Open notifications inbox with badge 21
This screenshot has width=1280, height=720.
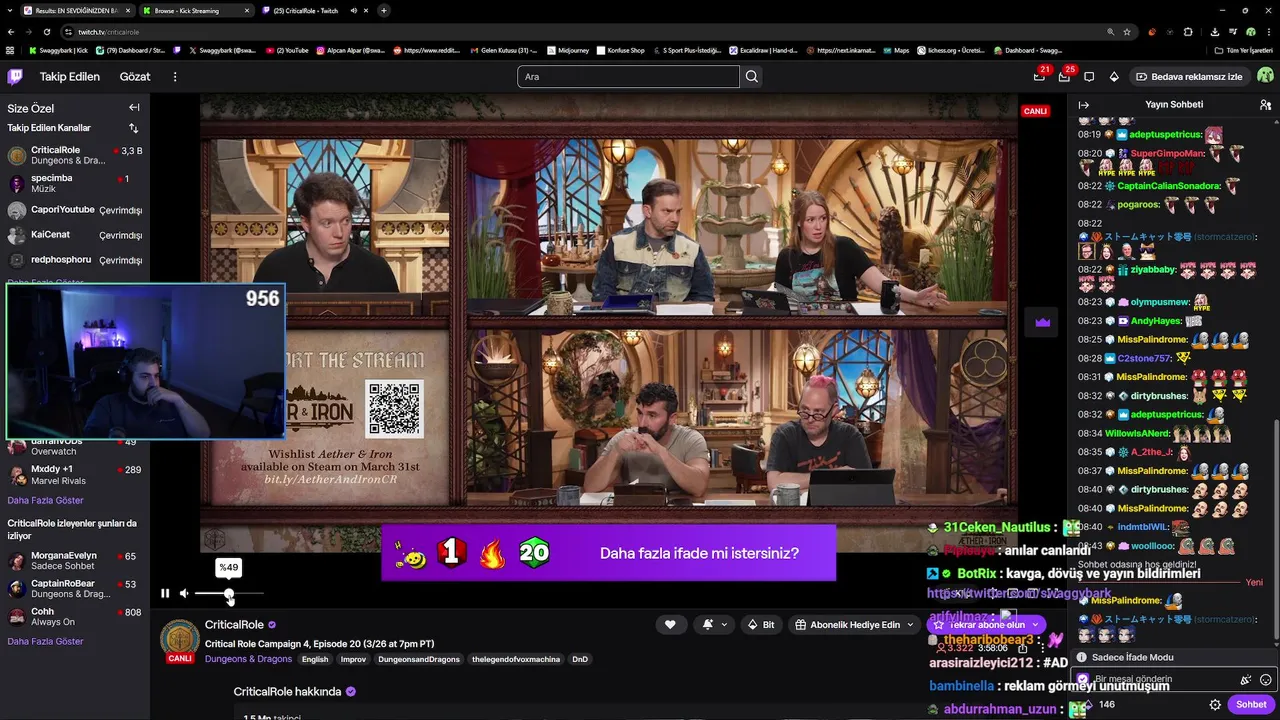pyautogui.click(x=1039, y=76)
